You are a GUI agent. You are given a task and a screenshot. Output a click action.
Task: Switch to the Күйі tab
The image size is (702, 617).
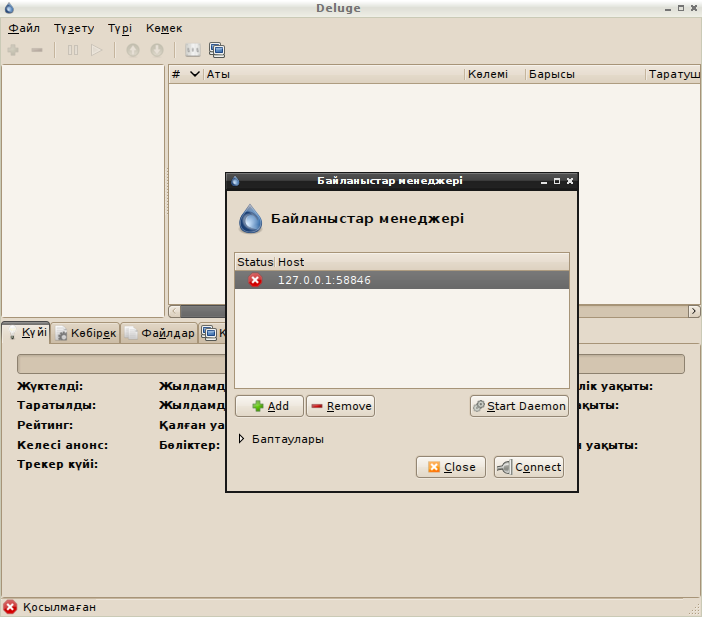point(26,332)
